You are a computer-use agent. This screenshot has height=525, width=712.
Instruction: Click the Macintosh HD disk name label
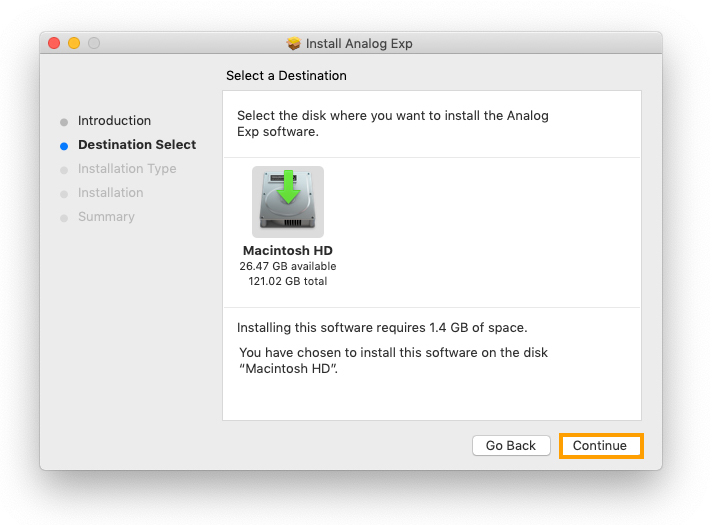click(x=288, y=251)
